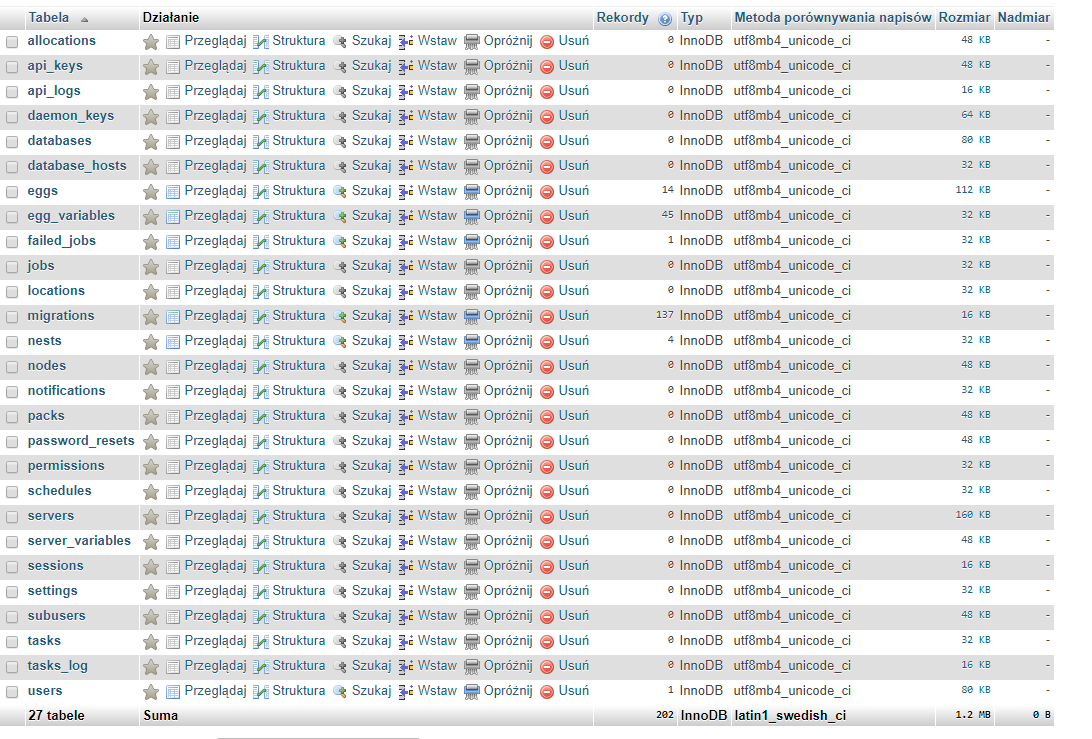Sort tables by the Rozmiar column header

(x=964, y=18)
